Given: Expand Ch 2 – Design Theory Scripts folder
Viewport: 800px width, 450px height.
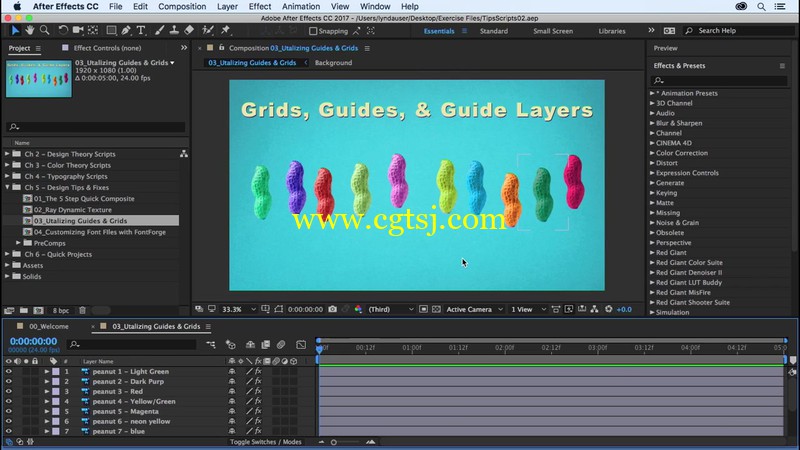Looking at the screenshot, I should (x=7, y=154).
